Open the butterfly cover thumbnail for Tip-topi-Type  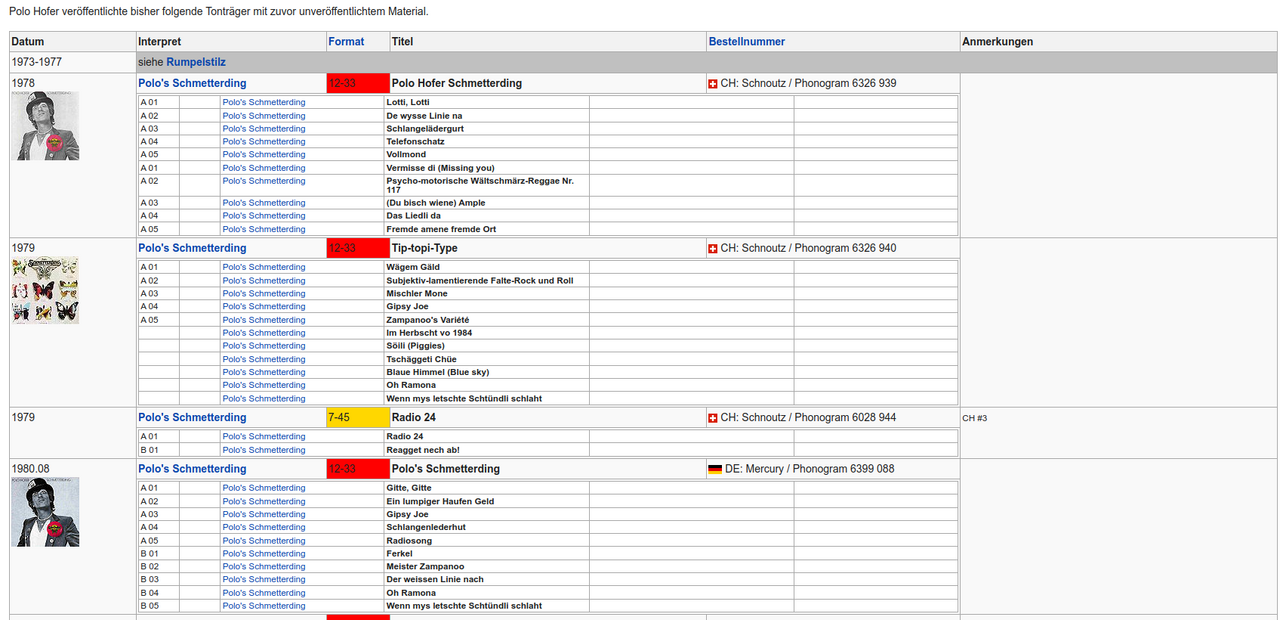tap(45, 291)
